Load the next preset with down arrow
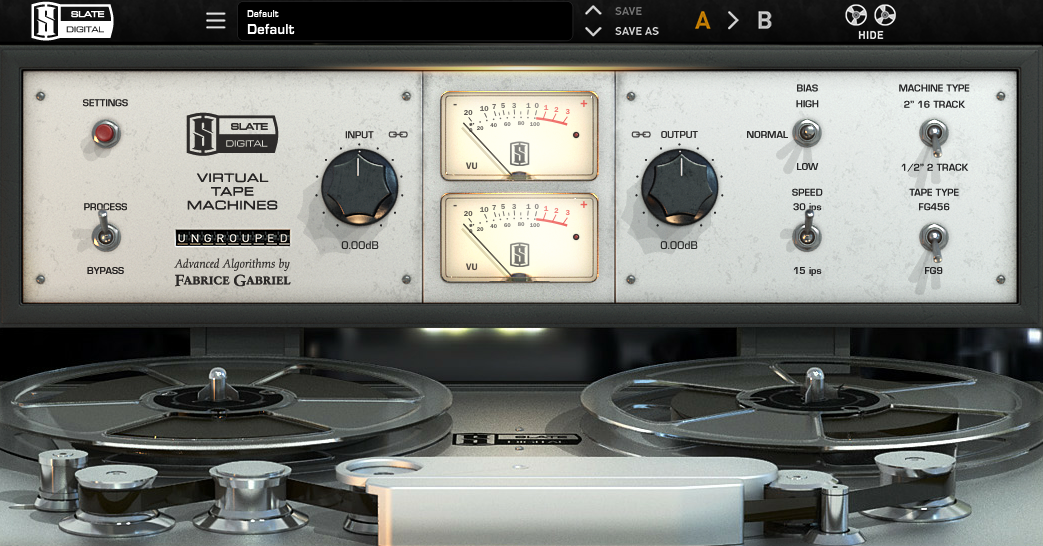Screen dimensions: 1043x546 click(593, 31)
